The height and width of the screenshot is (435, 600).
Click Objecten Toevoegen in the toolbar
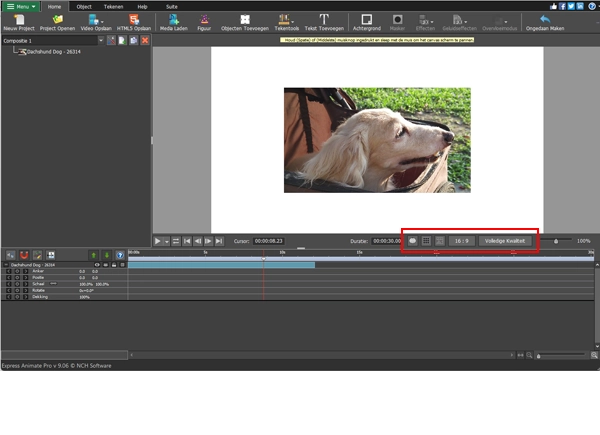[245, 23]
